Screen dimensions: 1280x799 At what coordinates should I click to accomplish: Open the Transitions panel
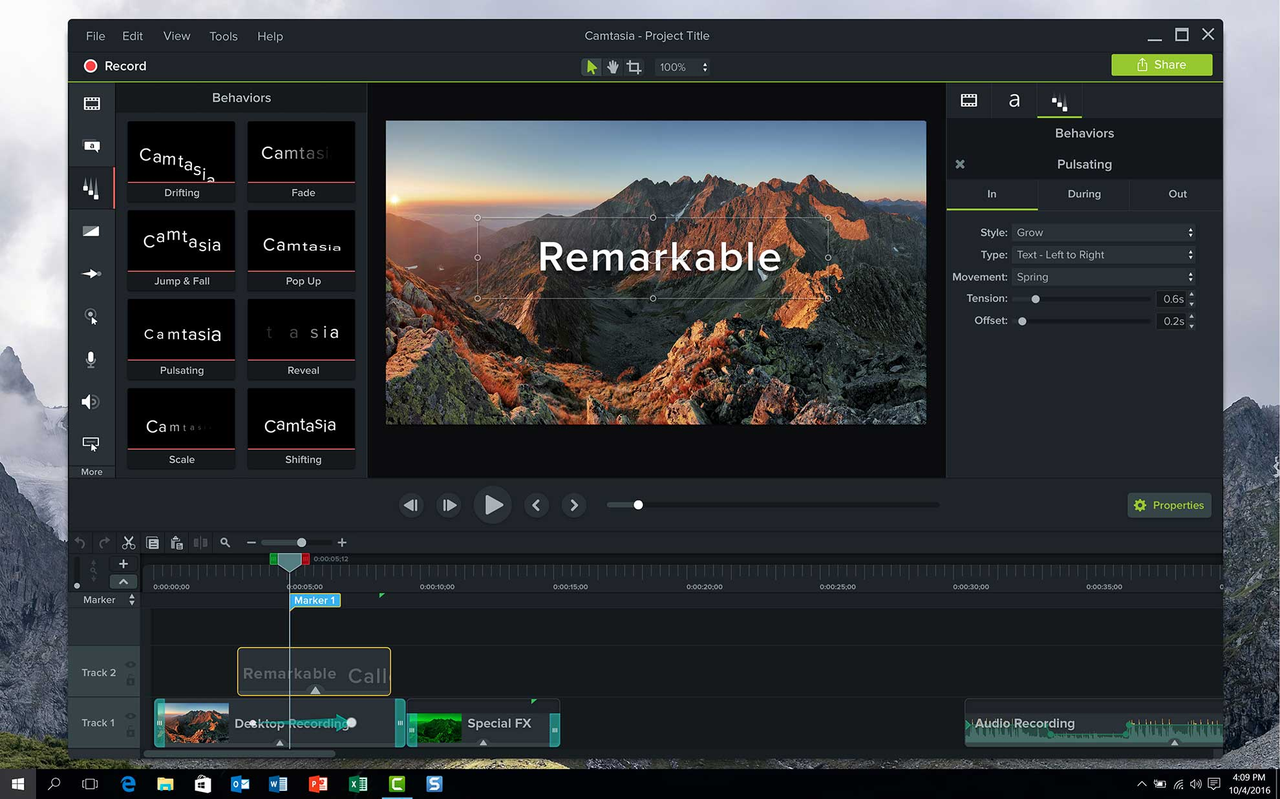(x=91, y=231)
